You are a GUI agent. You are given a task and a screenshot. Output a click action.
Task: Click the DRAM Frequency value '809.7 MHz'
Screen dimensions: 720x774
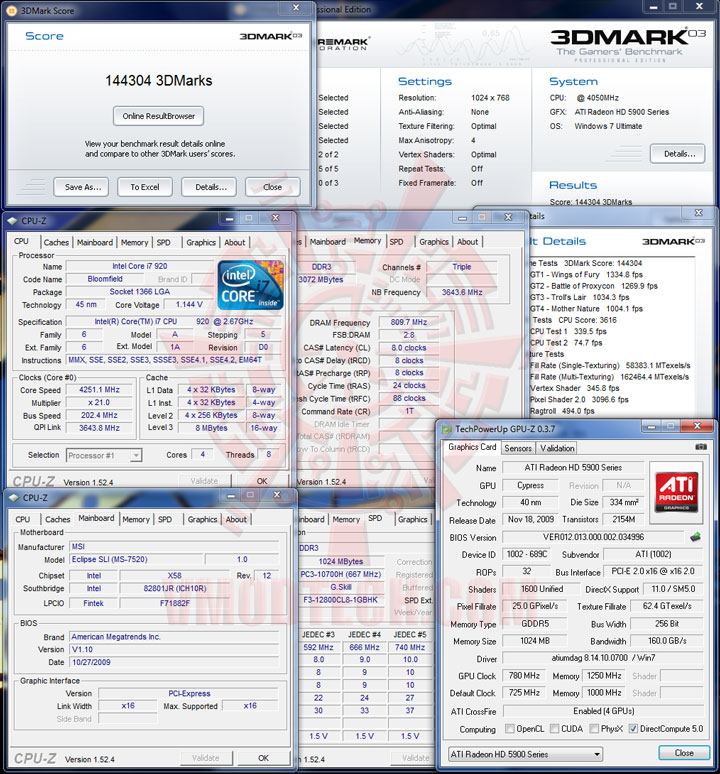pos(409,322)
